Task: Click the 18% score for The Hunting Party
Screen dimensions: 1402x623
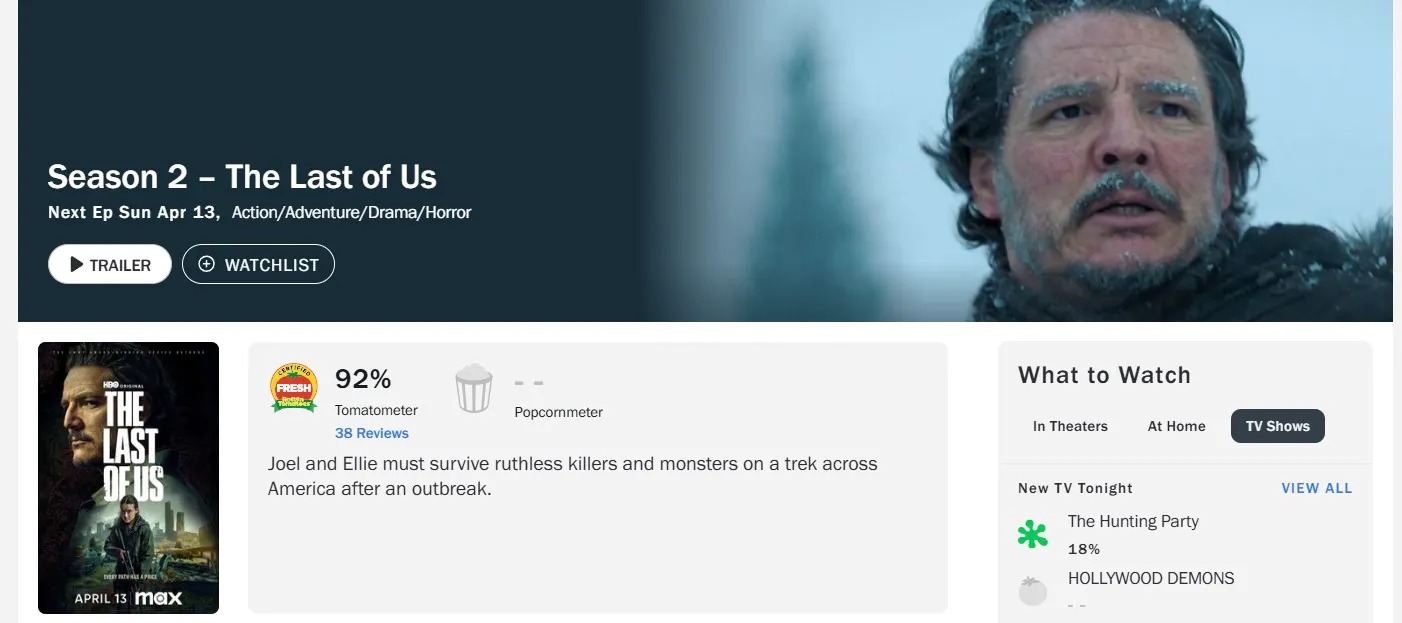Action: pyautogui.click(x=1084, y=549)
